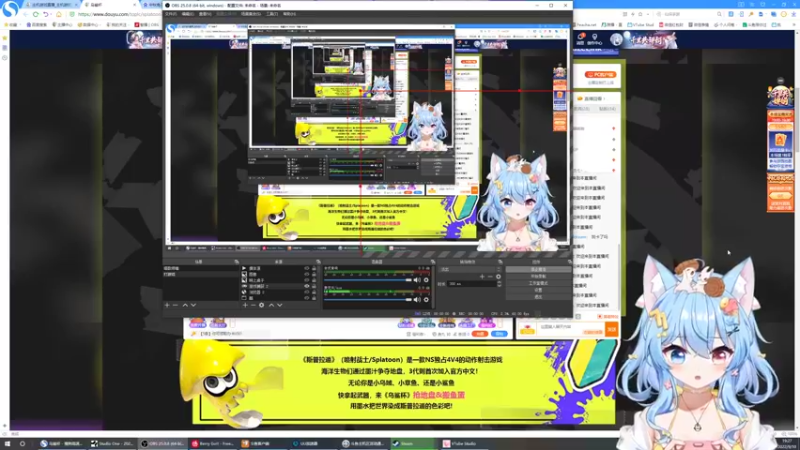
Task: Toggle lock on the media source row
Action: (x=314, y=268)
